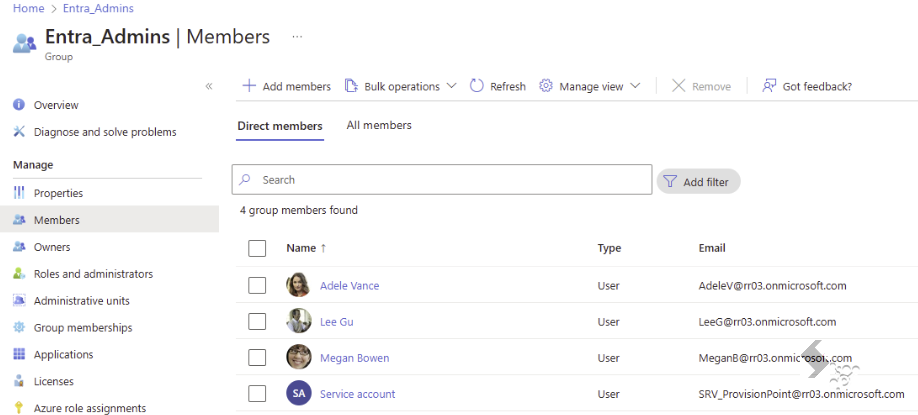This screenshot has height=415, width=918.
Task: Open Applications in sidebar
Action: 63,355
